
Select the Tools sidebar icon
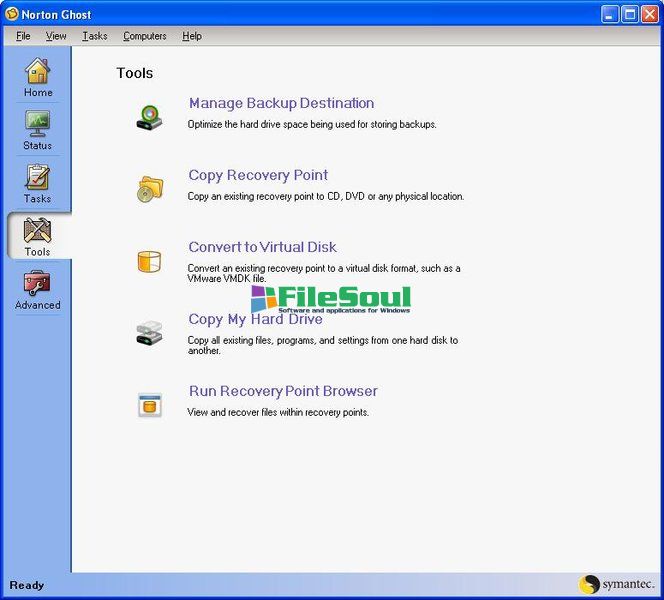(37, 232)
